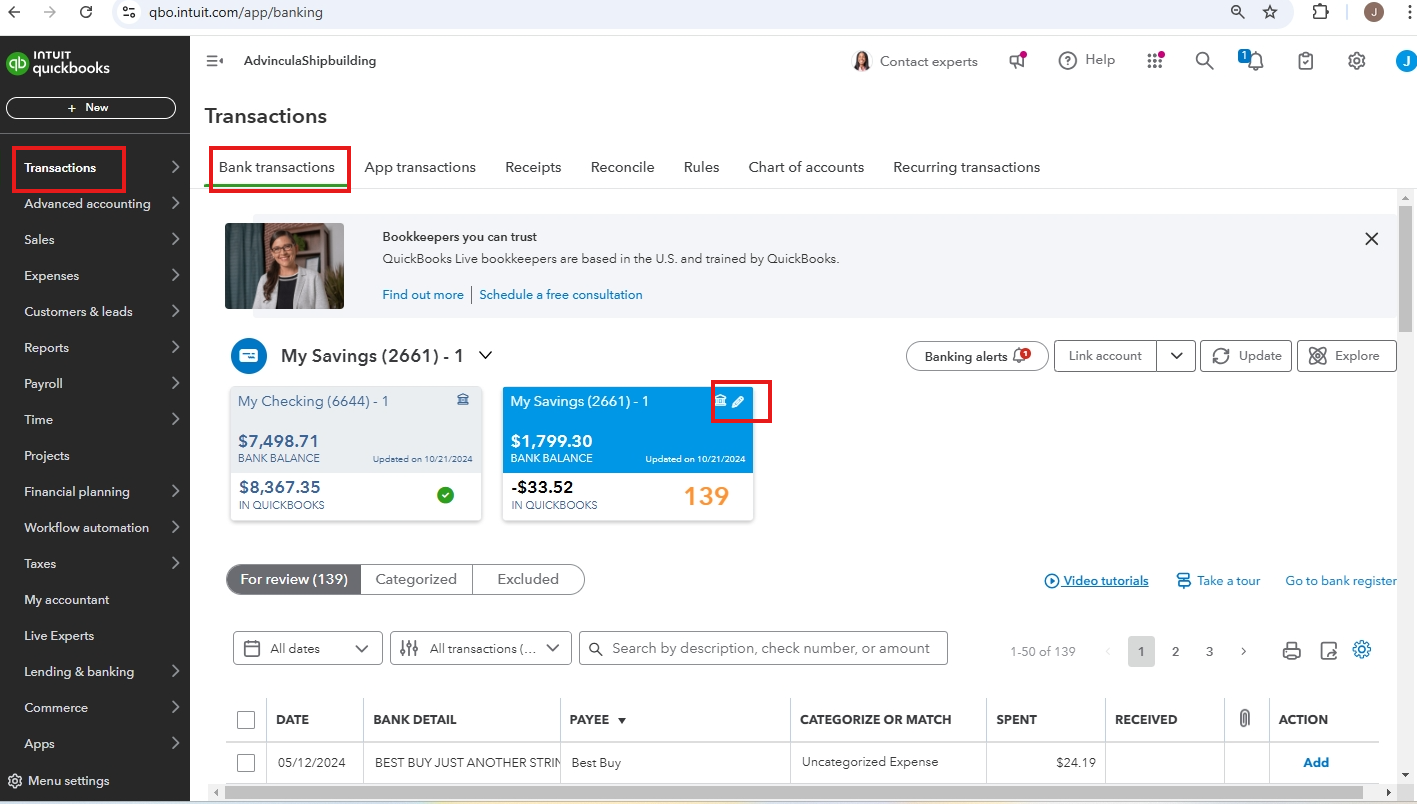The width and height of the screenshot is (1417, 804).
Task: Click green check status on My Checking
Action: pos(446,495)
